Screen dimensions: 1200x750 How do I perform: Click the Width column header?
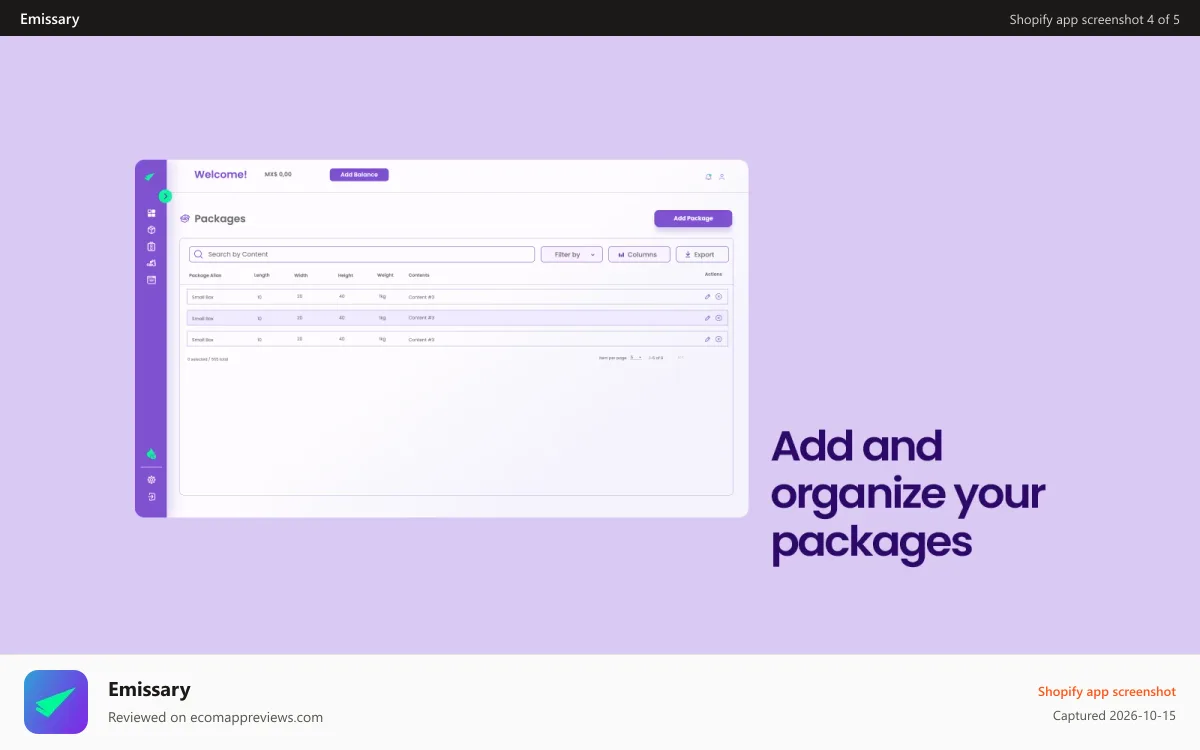point(301,275)
